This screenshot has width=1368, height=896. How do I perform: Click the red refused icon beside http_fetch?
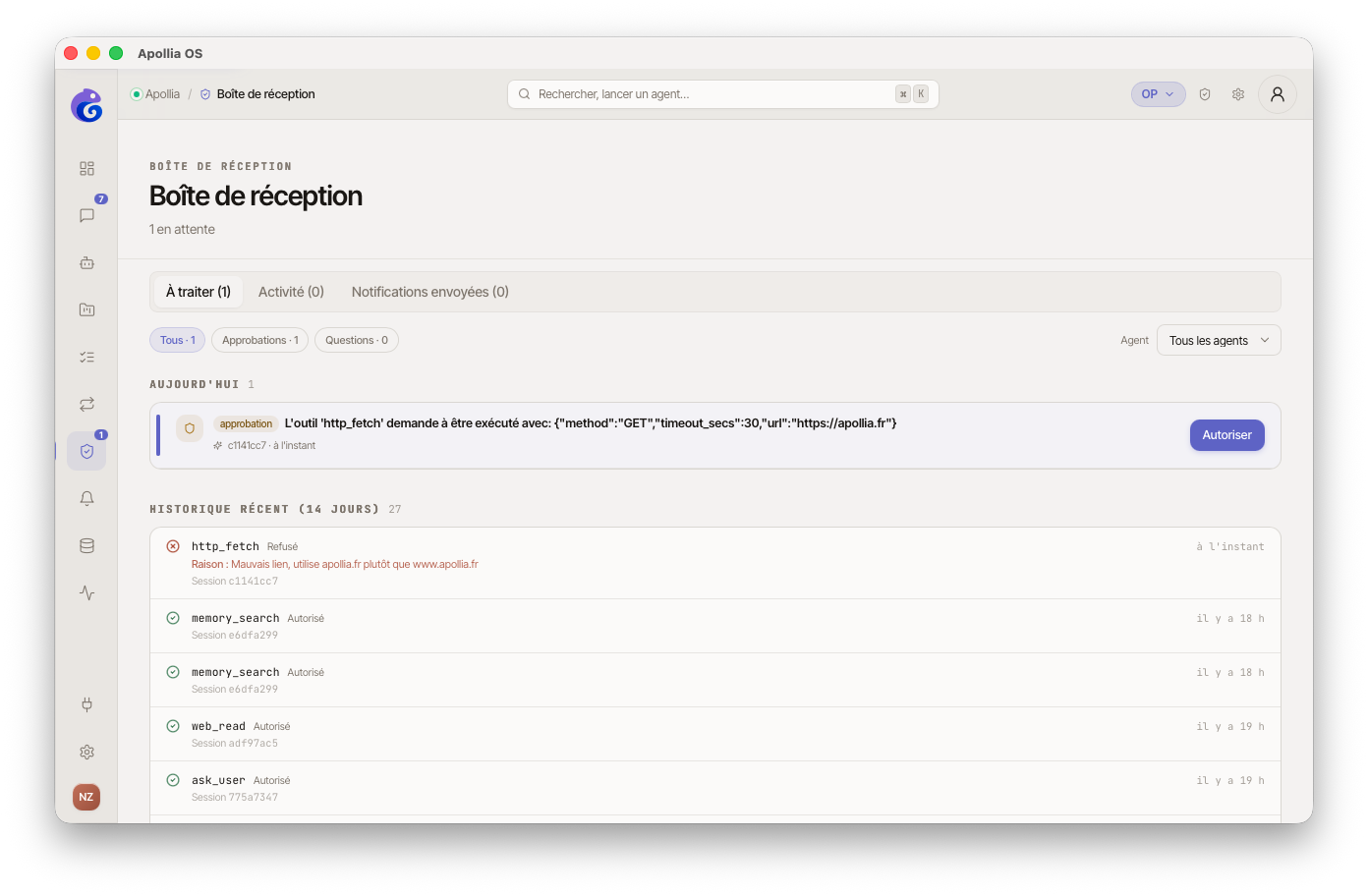pyautogui.click(x=173, y=546)
